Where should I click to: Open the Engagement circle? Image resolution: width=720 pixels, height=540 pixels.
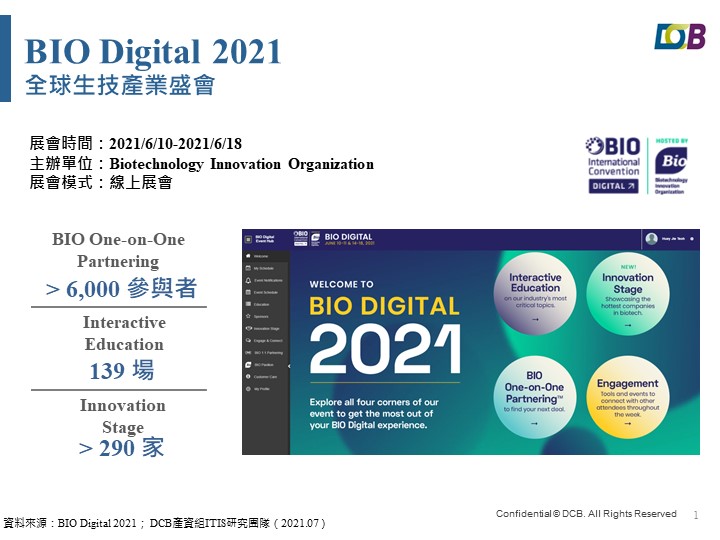(628, 399)
